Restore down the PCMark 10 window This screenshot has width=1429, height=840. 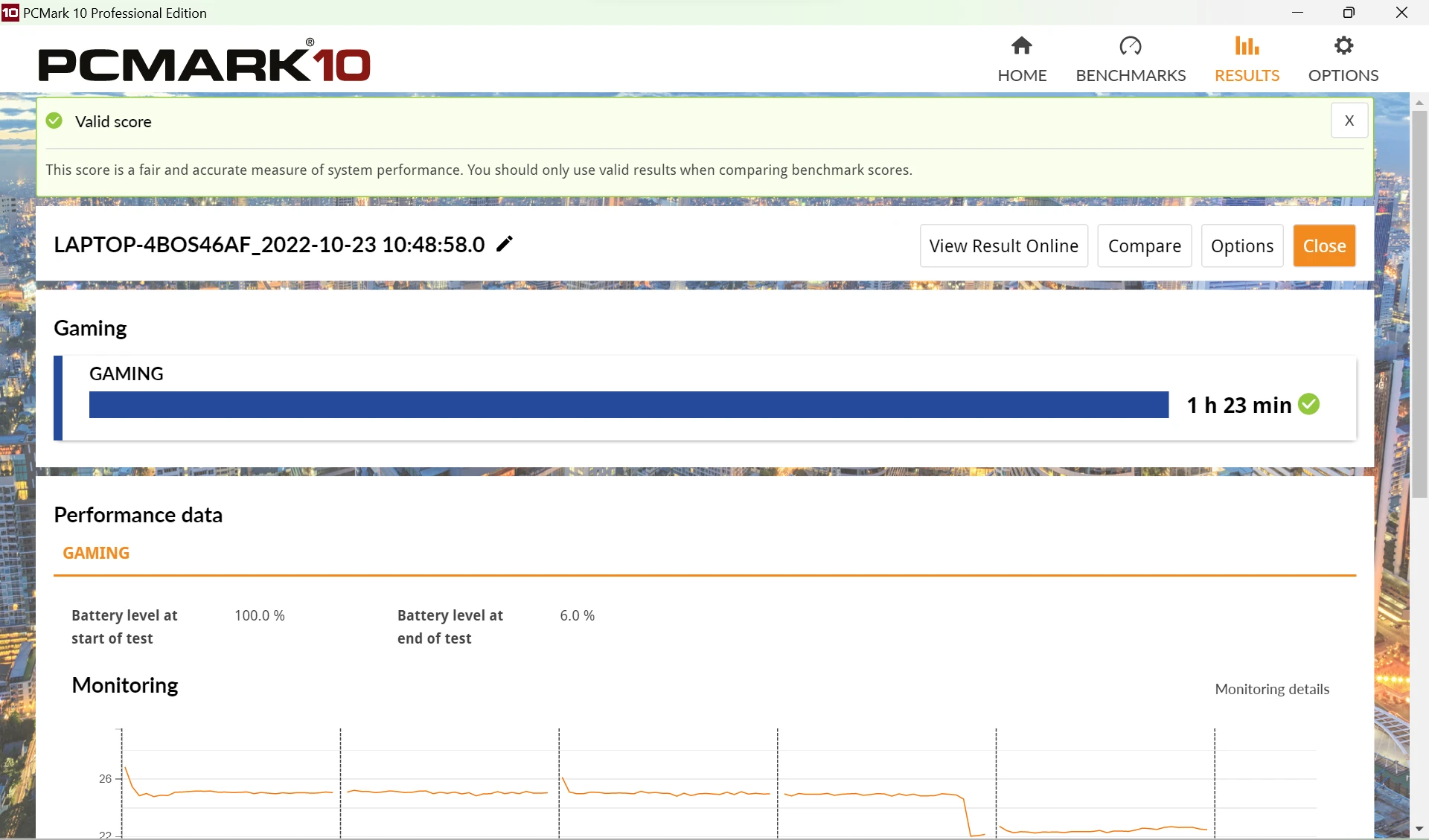(1349, 13)
